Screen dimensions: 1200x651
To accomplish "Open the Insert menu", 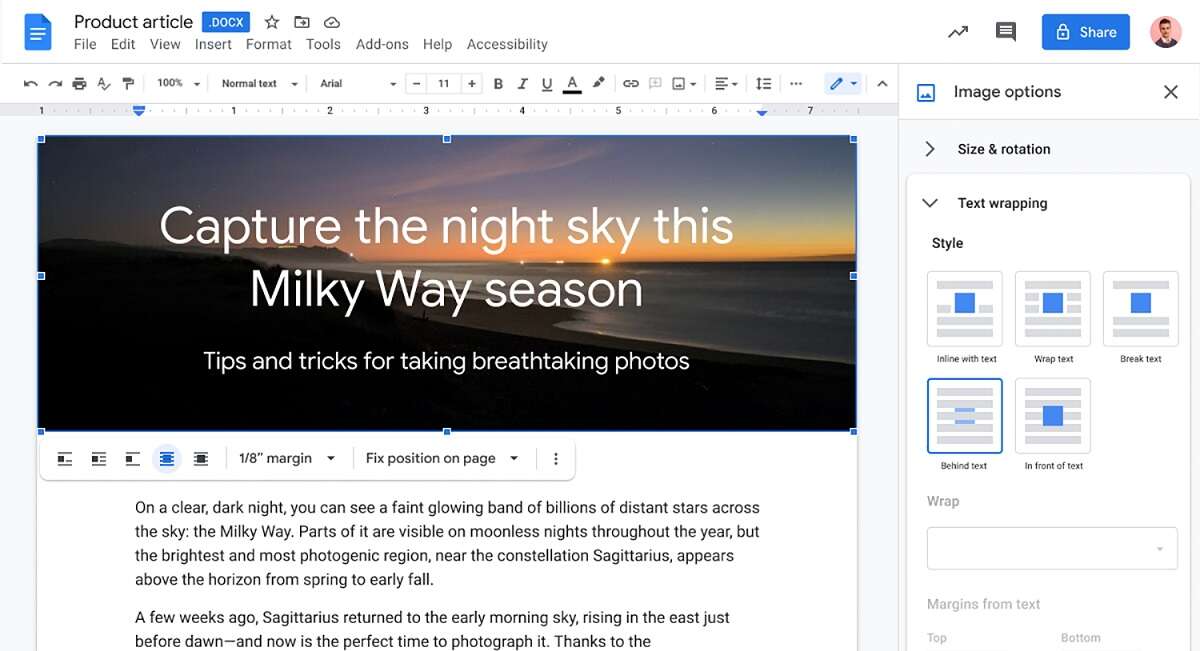I will [x=213, y=44].
